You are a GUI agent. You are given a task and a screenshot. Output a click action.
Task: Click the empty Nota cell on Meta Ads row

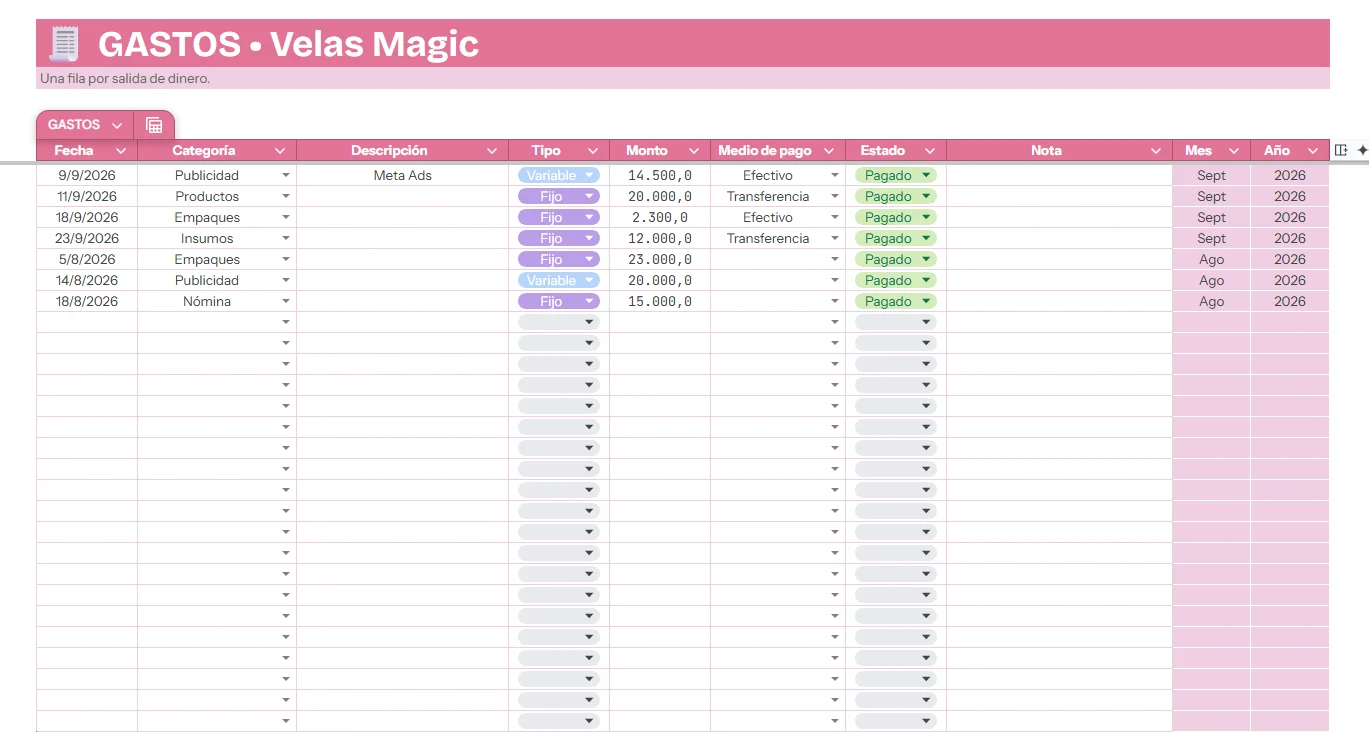pos(1059,175)
